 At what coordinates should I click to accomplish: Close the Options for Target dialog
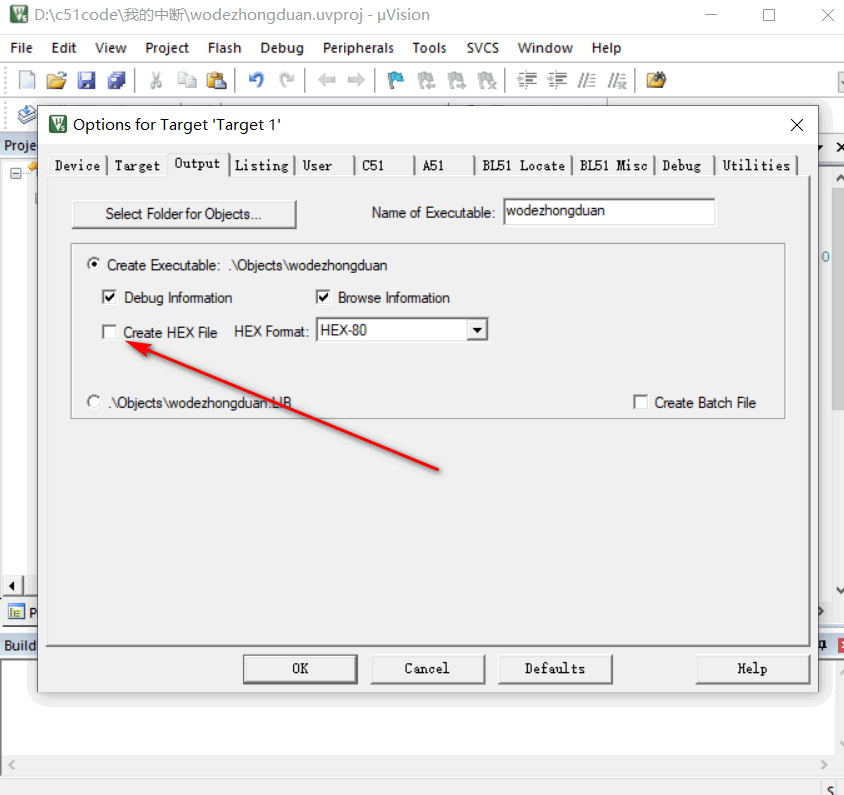[797, 125]
